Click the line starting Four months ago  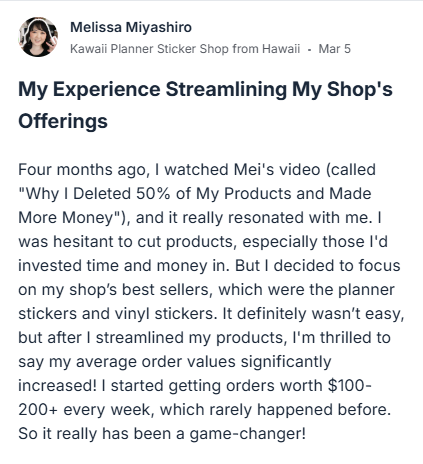point(197,170)
